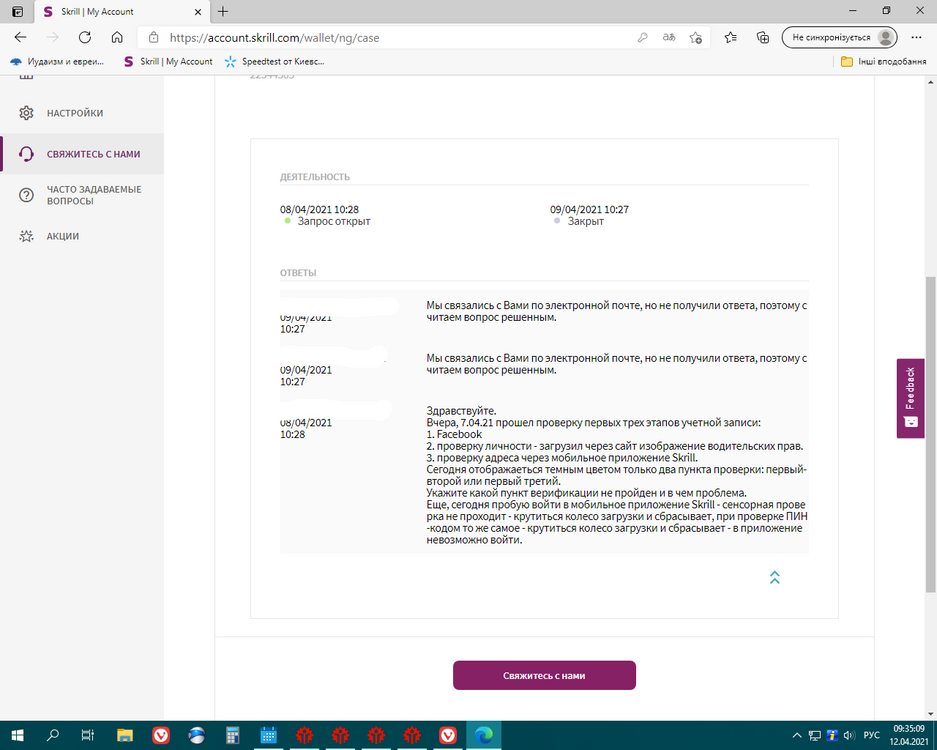Open the Settings (НАСТРОЙКИ) gear icon
This screenshot has height=750, width=937.
(x=26, y=113)
